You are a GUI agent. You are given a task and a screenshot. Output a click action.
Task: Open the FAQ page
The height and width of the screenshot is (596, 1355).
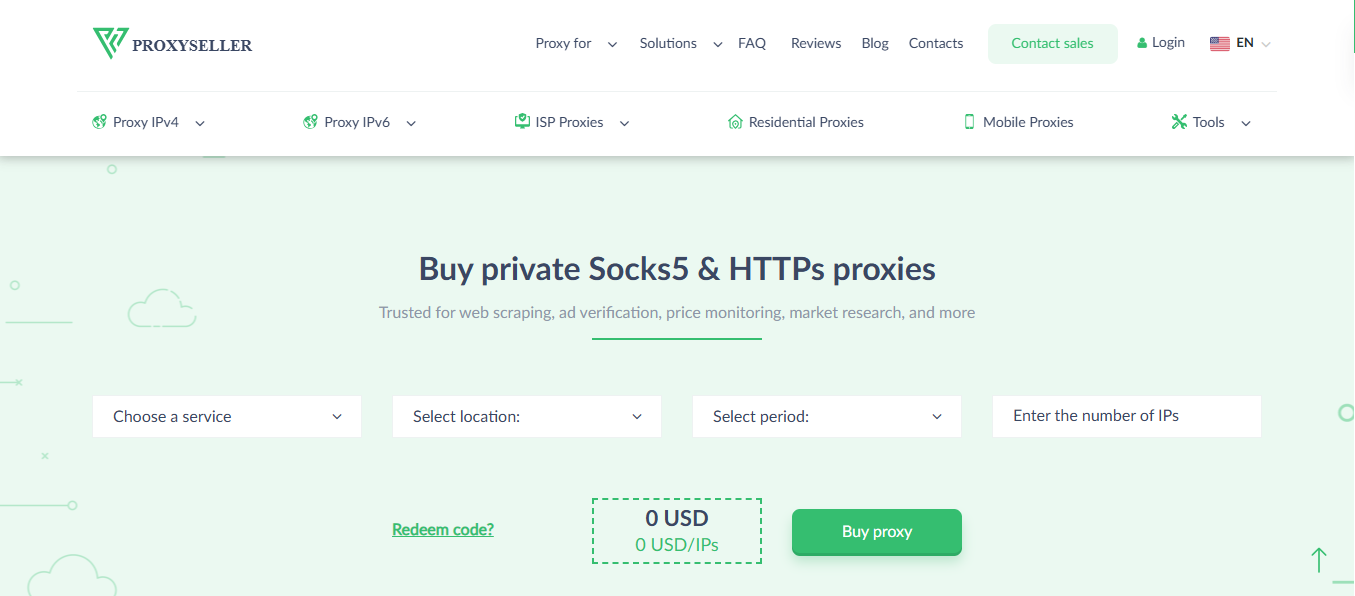pyautogui.click(x=752, y=43)
